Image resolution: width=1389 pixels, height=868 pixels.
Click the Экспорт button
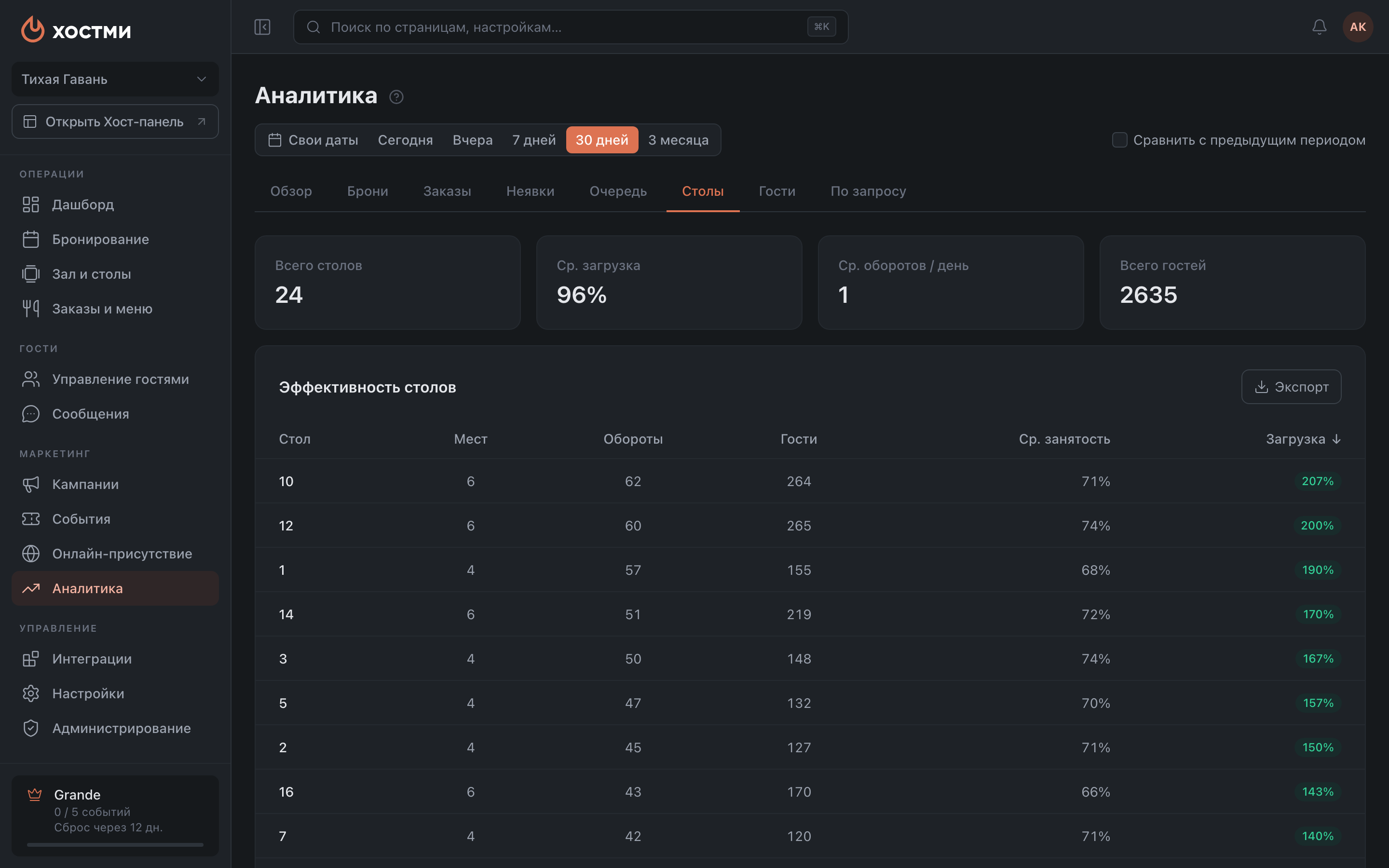[x=1291, y=387]
